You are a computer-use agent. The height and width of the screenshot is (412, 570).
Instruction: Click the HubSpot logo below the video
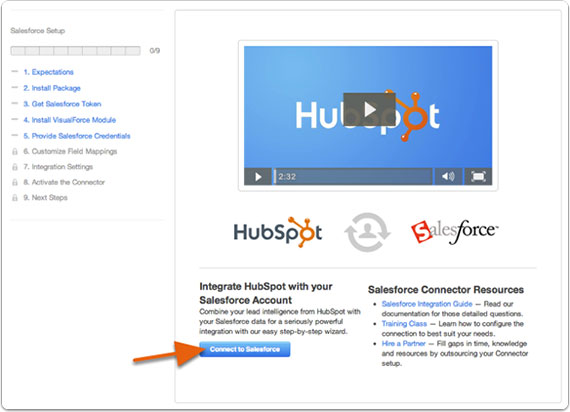click(x=278, y=232)
